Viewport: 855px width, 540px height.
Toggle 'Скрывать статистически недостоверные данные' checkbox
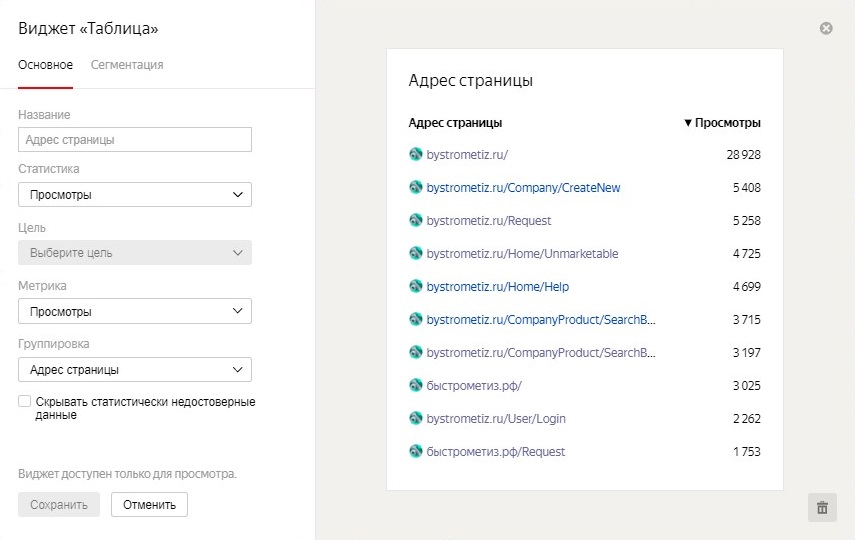coord(25,401)
